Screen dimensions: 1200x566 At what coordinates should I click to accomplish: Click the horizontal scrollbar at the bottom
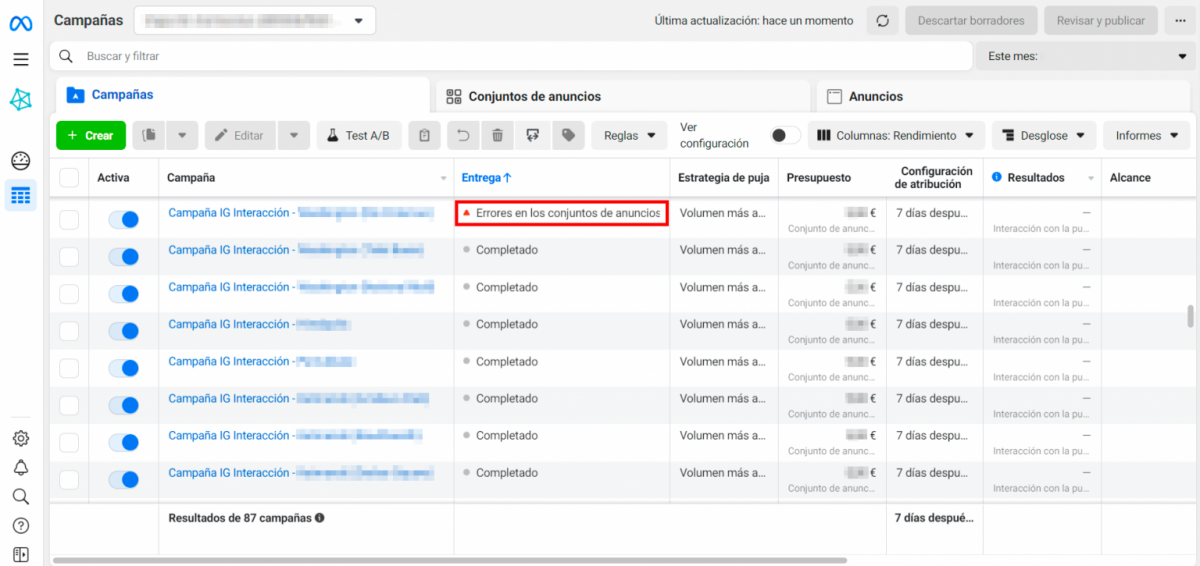(450, 560)
